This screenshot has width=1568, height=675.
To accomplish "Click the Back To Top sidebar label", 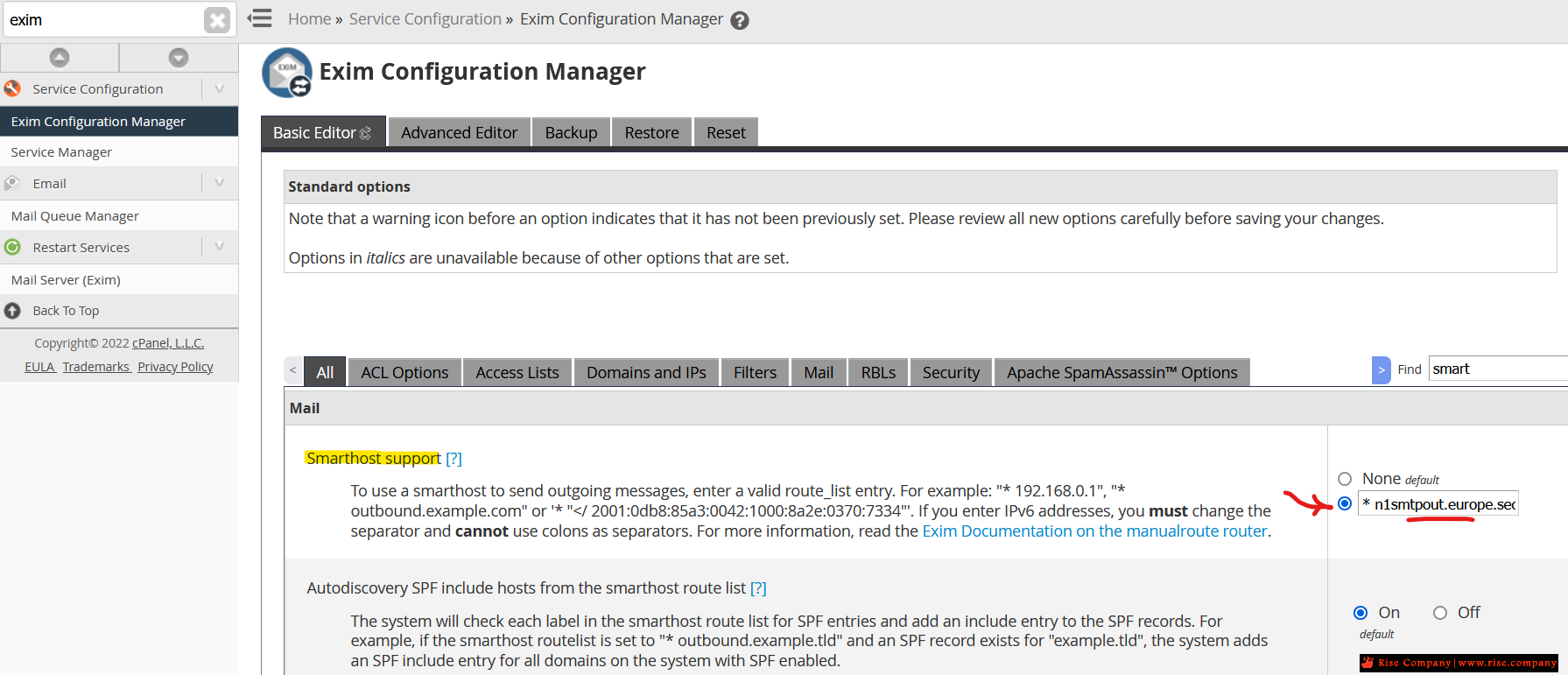I will [66, 311].
